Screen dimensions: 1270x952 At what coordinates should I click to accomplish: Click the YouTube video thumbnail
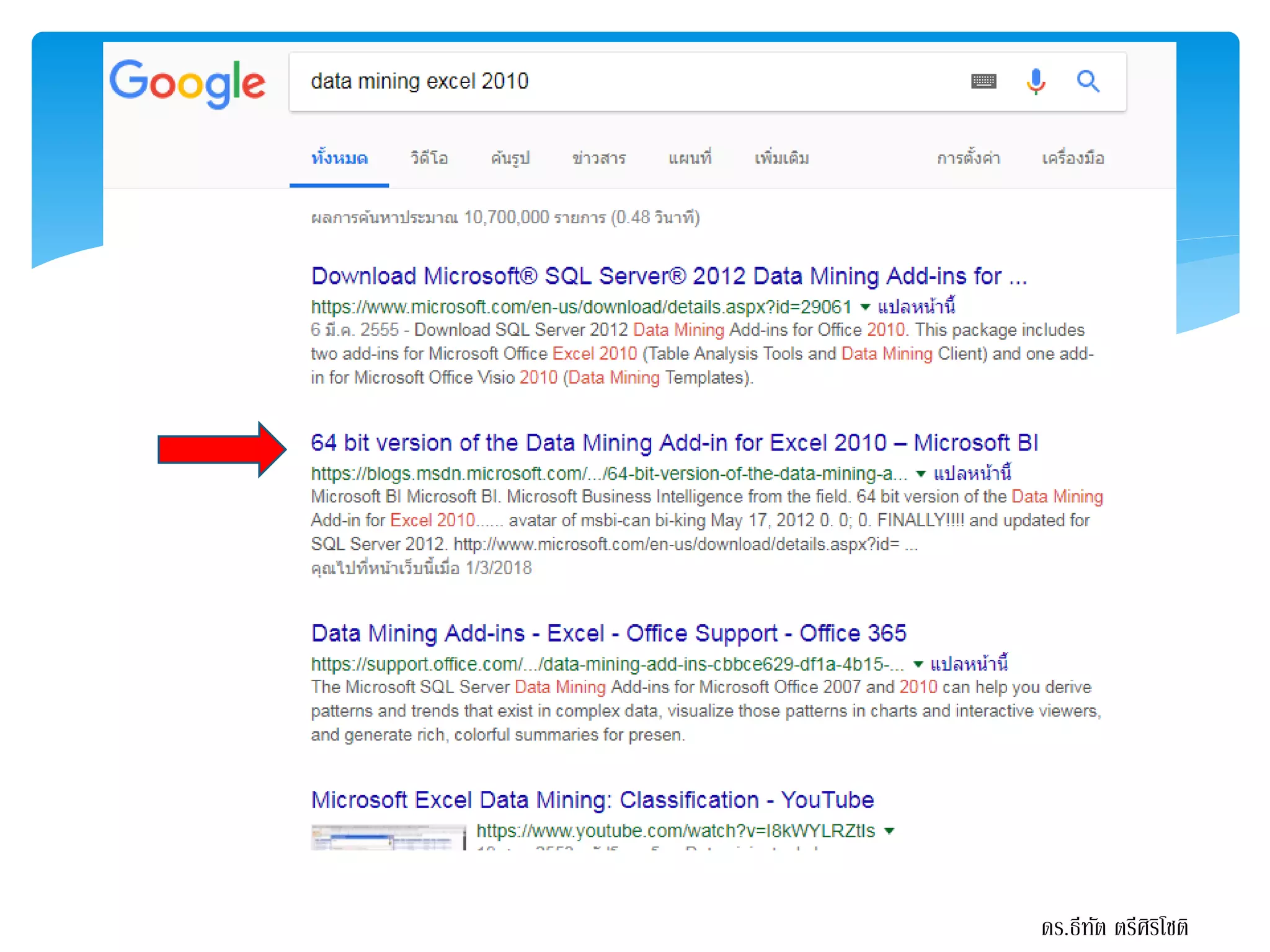click(x=388, y=837)
